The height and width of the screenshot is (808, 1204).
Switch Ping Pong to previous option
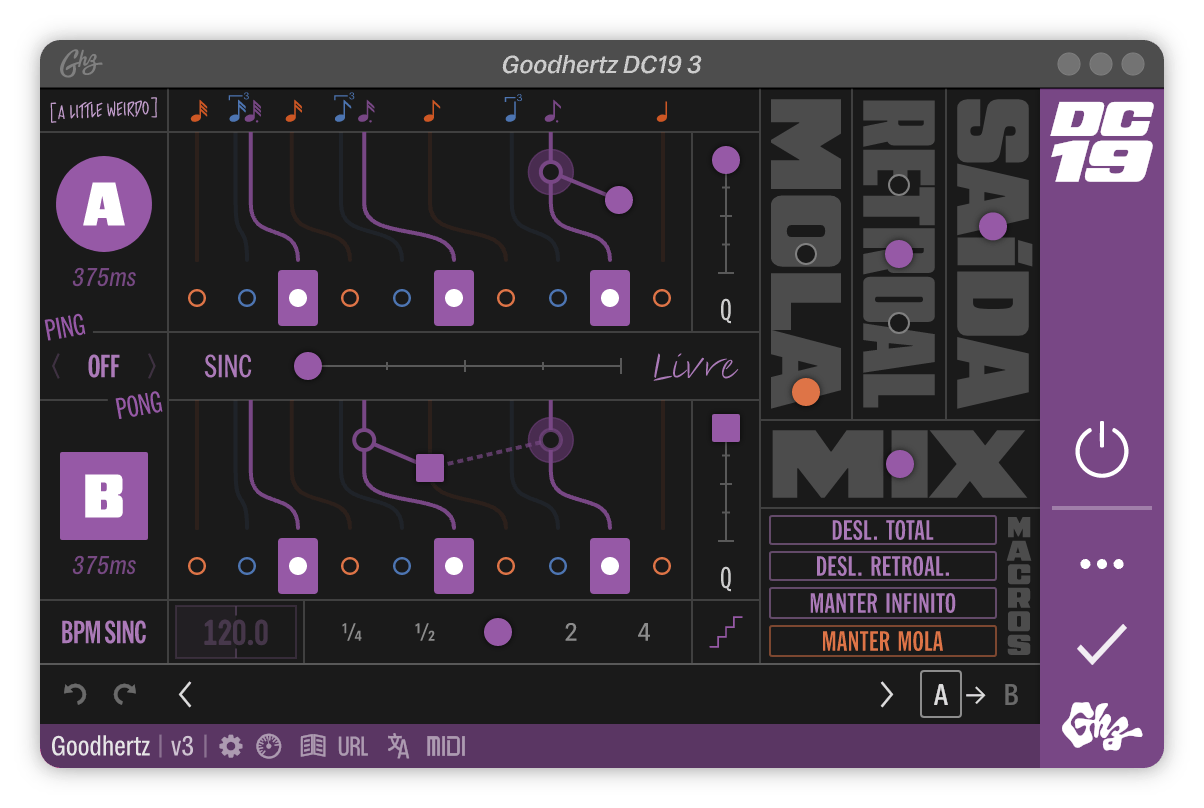(56, 367)
